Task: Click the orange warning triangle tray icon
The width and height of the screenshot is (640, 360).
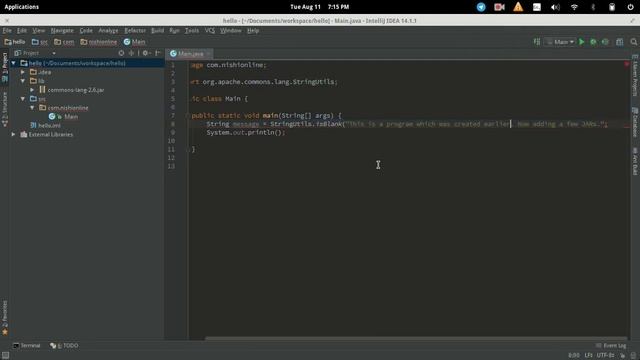Action: tap(518, 7)
